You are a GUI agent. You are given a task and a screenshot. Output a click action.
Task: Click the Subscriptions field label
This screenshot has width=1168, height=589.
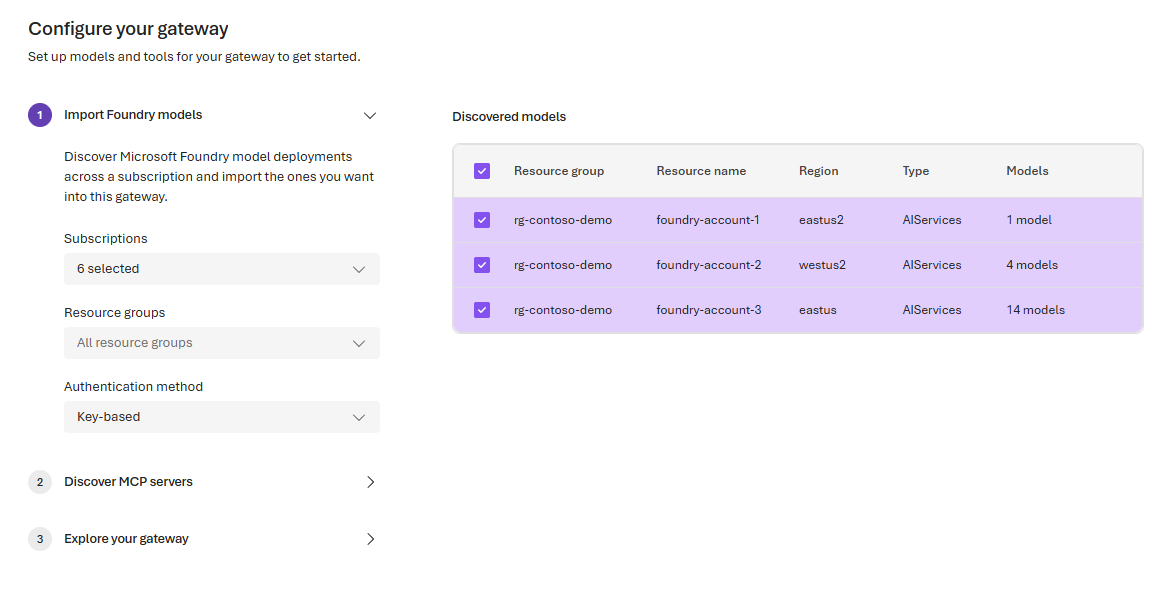tap(106, 239)
